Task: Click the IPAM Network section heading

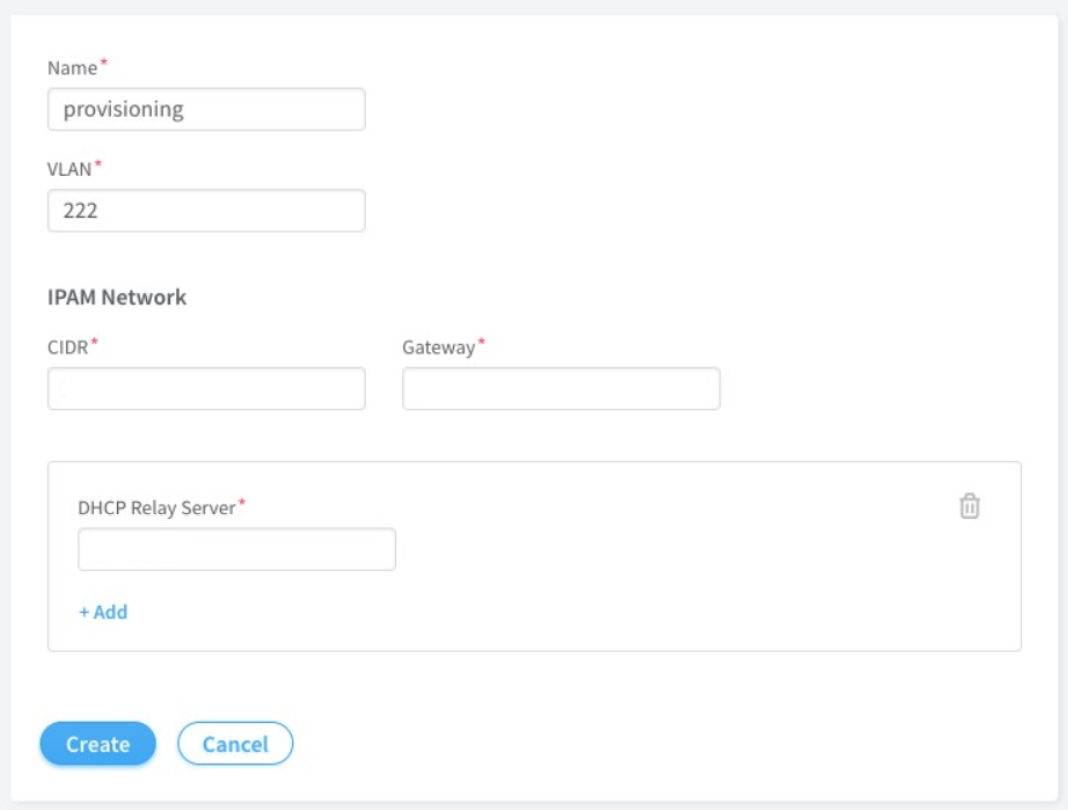Action: tap(117, 297)
